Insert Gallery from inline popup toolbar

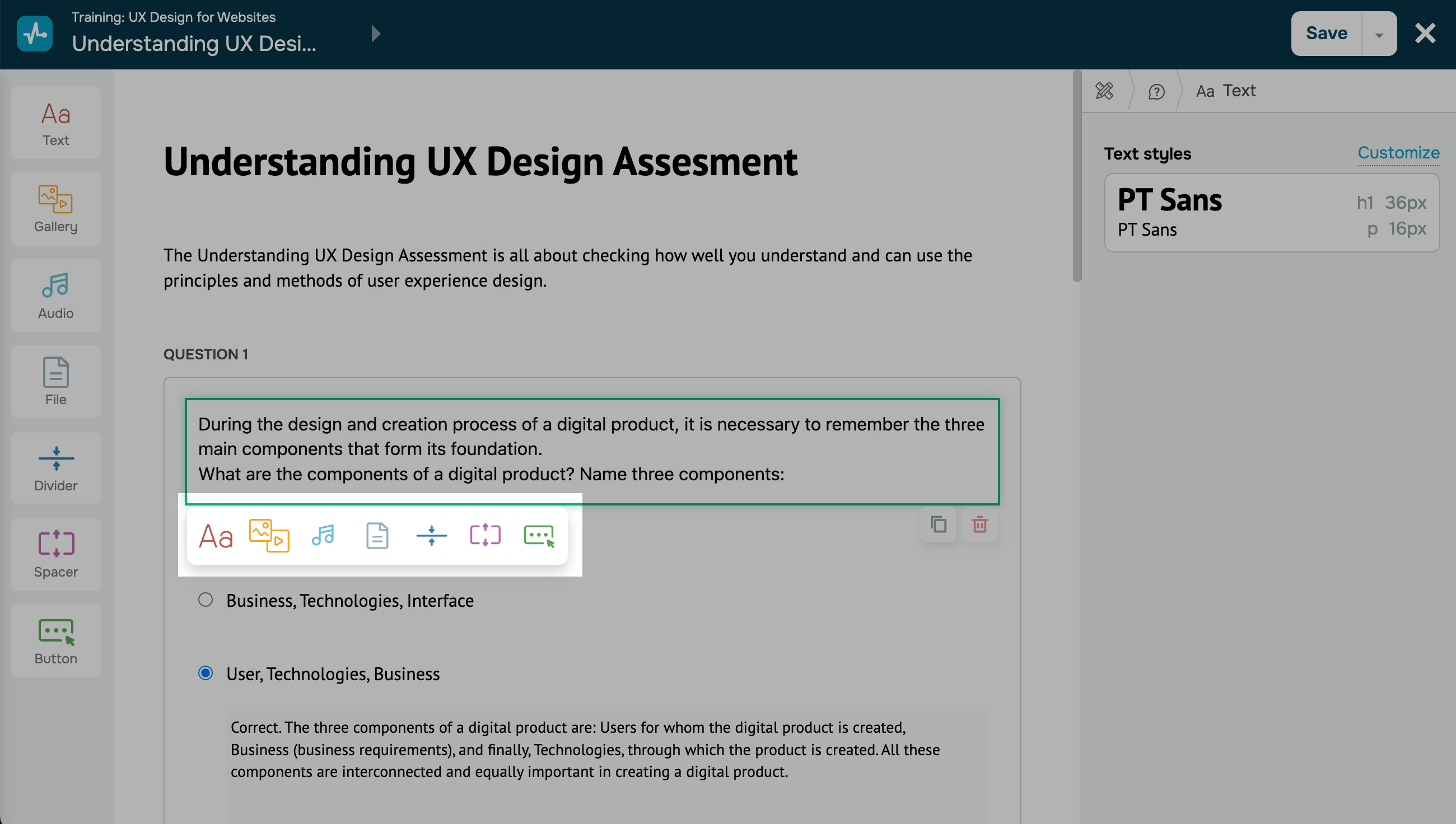click(269, 535)
